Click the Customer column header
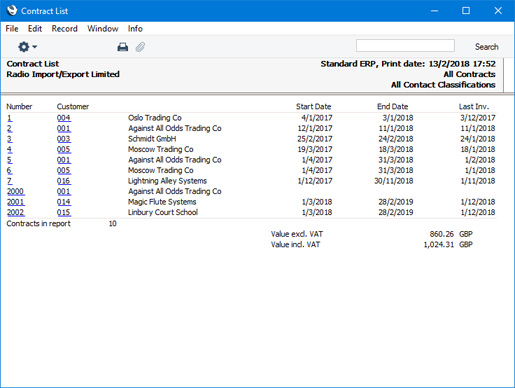515x388 pixels. click(73, 107)
